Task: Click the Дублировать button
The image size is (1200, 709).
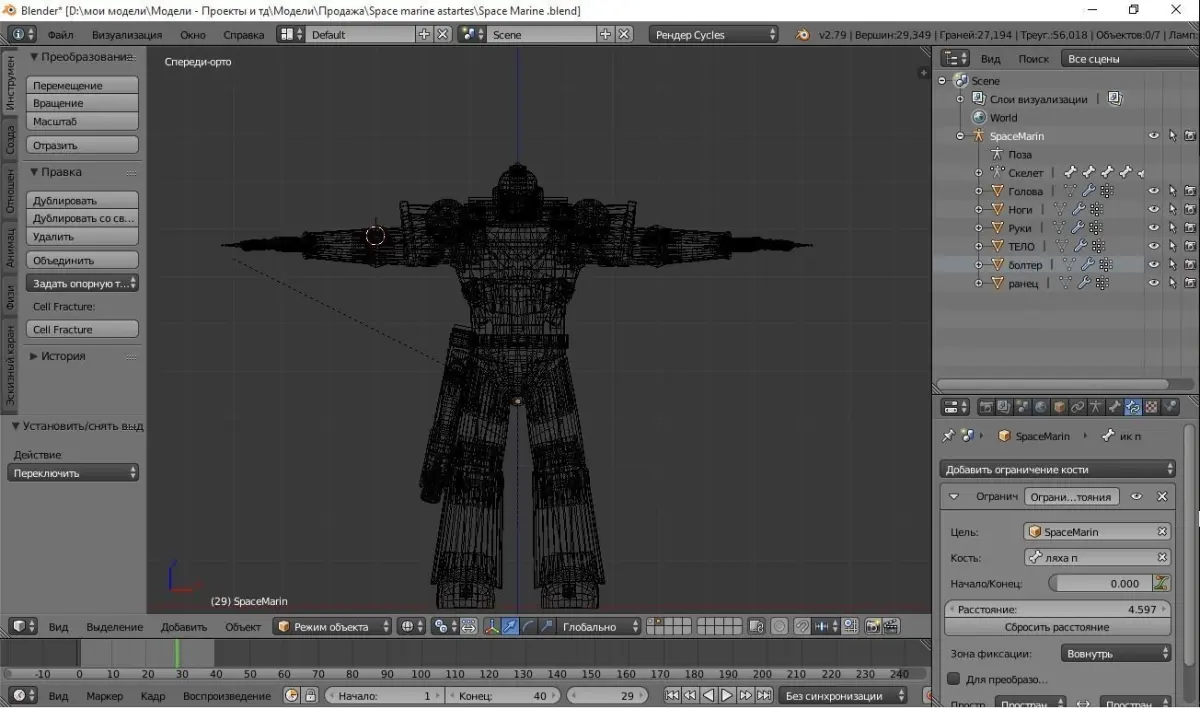Action: click(x=82, y=200)
